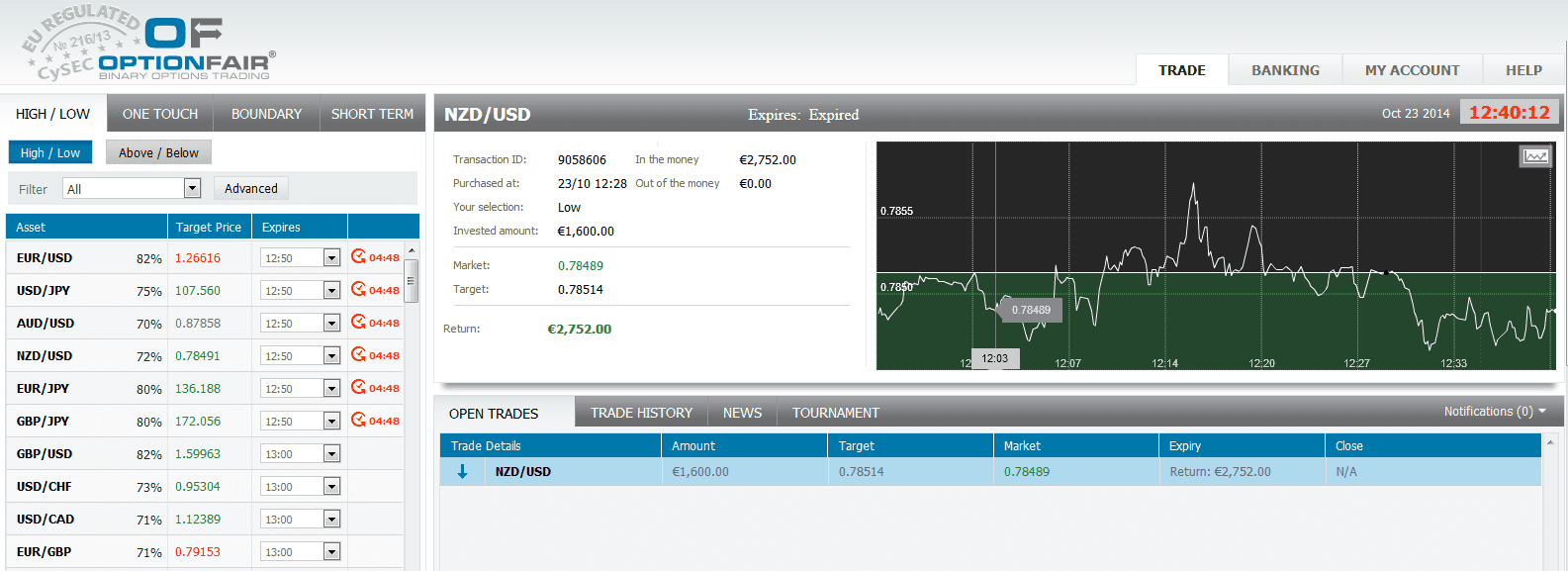Open the Notifications dropdown
Screen dimensions: 1568x571
1494,412
